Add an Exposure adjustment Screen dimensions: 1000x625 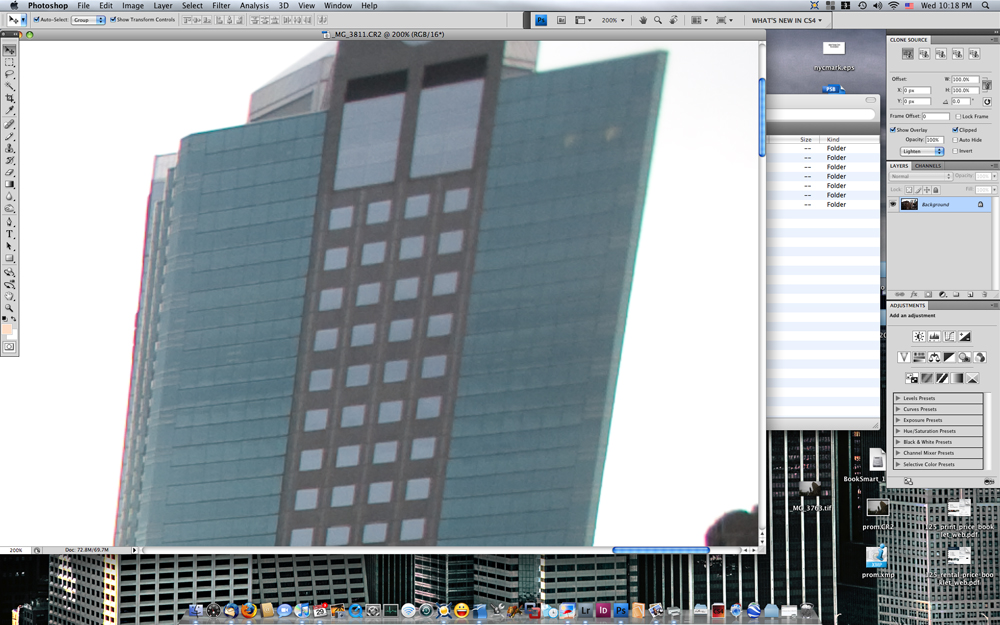[965, 336]
